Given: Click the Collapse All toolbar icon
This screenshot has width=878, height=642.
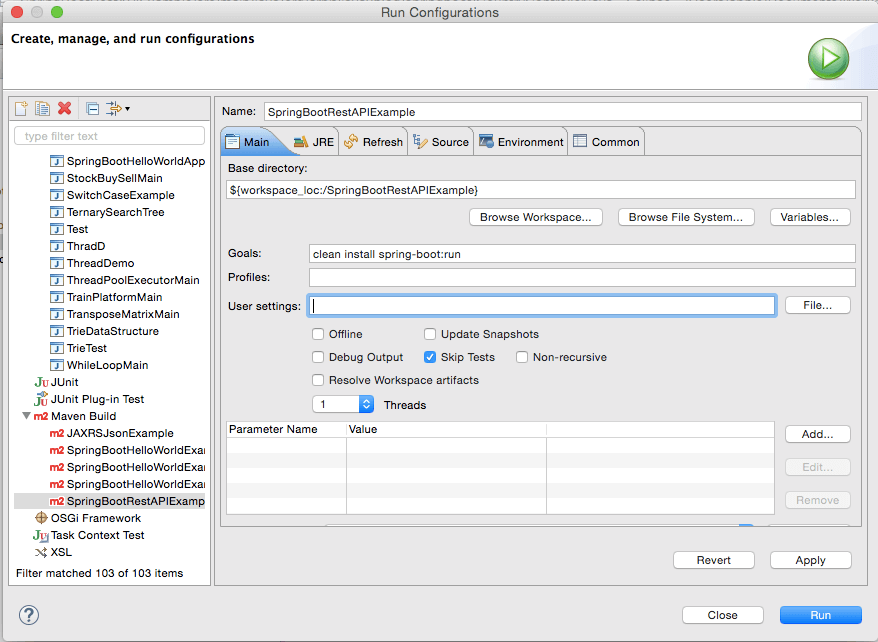Looking at the screenshot, I should pyautogui.click(x=93, y=108).
